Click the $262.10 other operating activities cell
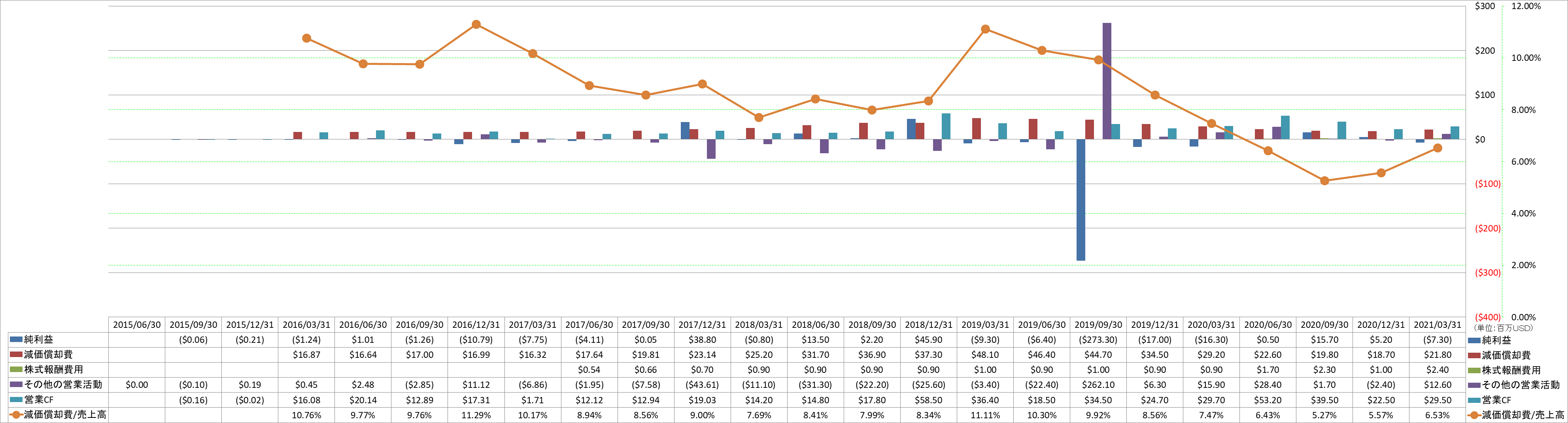The image size is (1568, 423). point(1098,385)
